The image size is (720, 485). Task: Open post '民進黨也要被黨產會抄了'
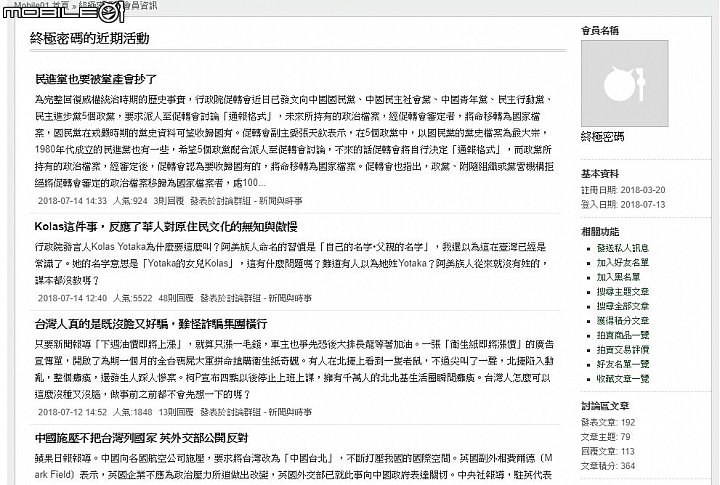click(x=96, y=79)
